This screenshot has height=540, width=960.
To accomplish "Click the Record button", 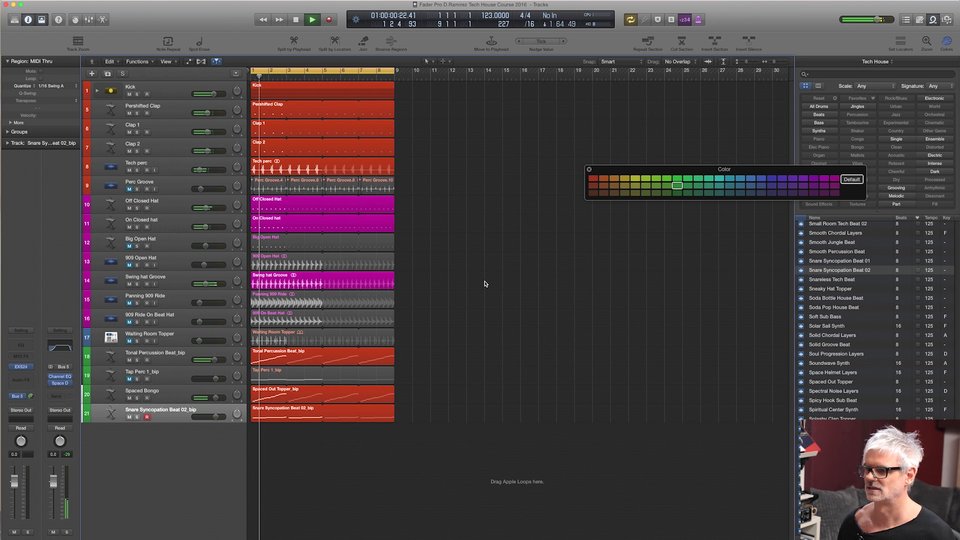I will [329, 20].
